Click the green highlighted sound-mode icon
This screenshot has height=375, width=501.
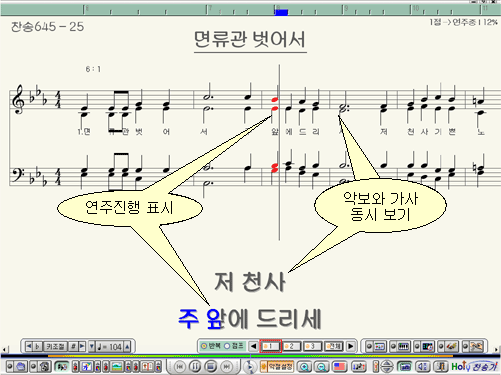coord(62,366)
